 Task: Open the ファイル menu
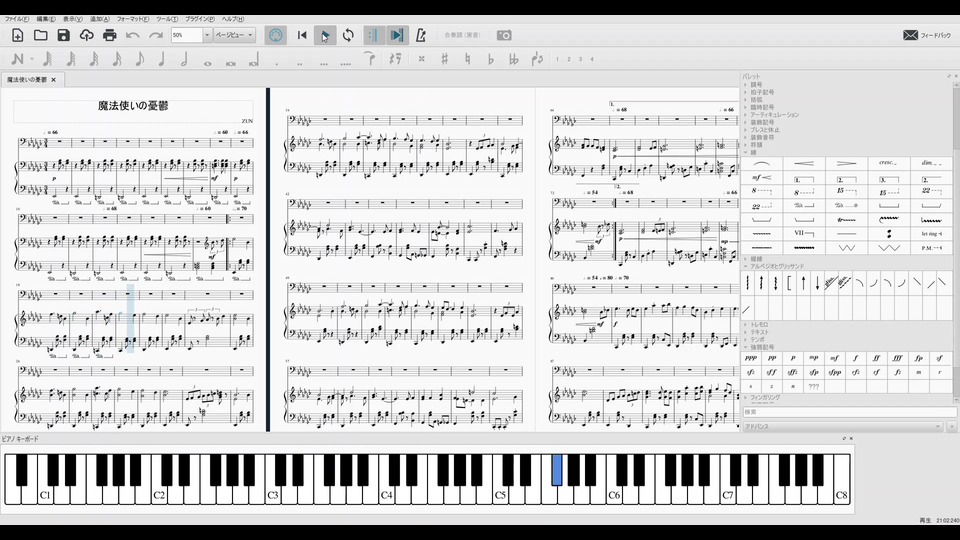pyautogui.click(x=17, y=19)
